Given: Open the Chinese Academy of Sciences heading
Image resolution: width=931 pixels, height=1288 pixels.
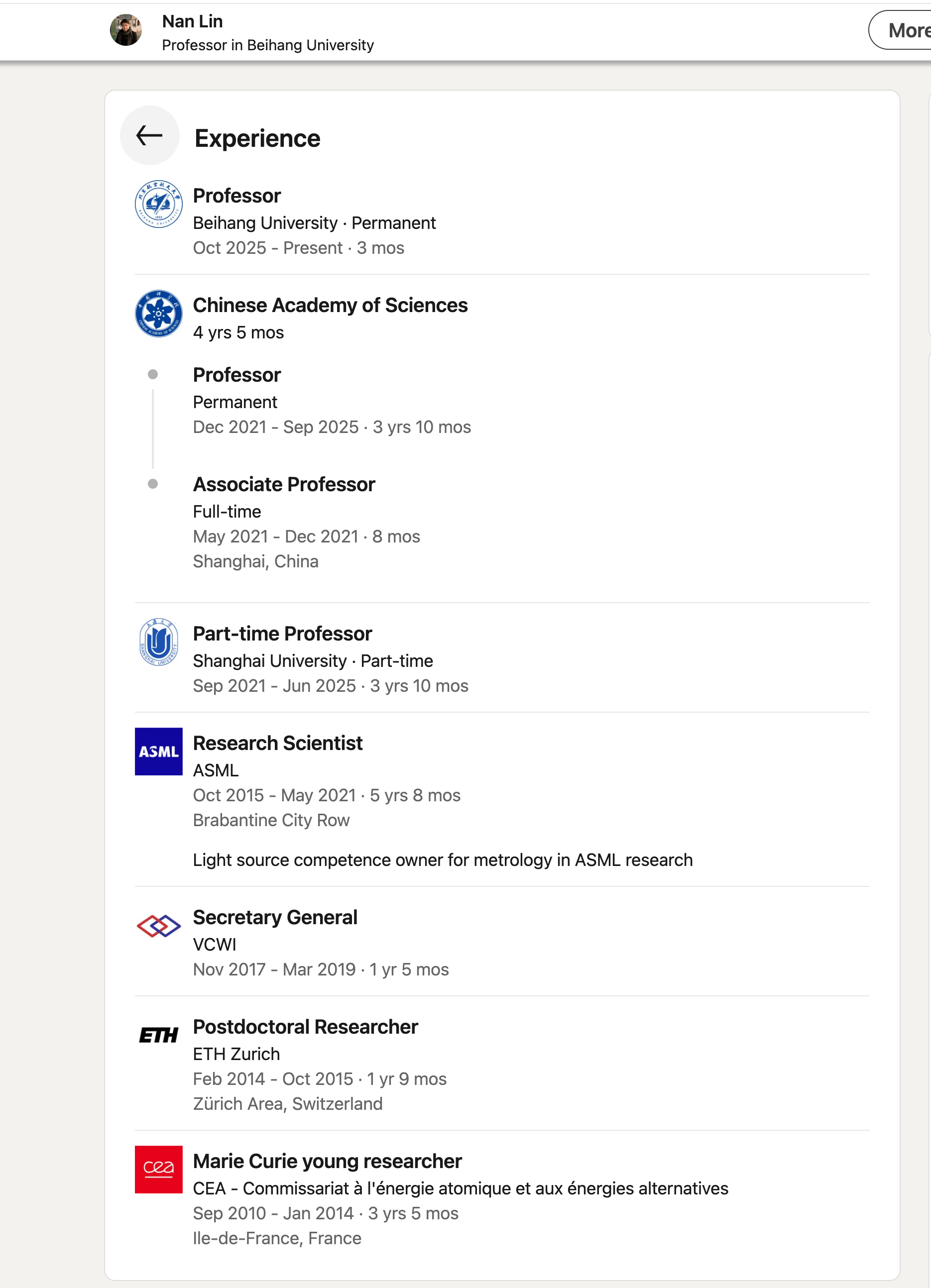Looking at the screenshot, I should tap(330, 305).
